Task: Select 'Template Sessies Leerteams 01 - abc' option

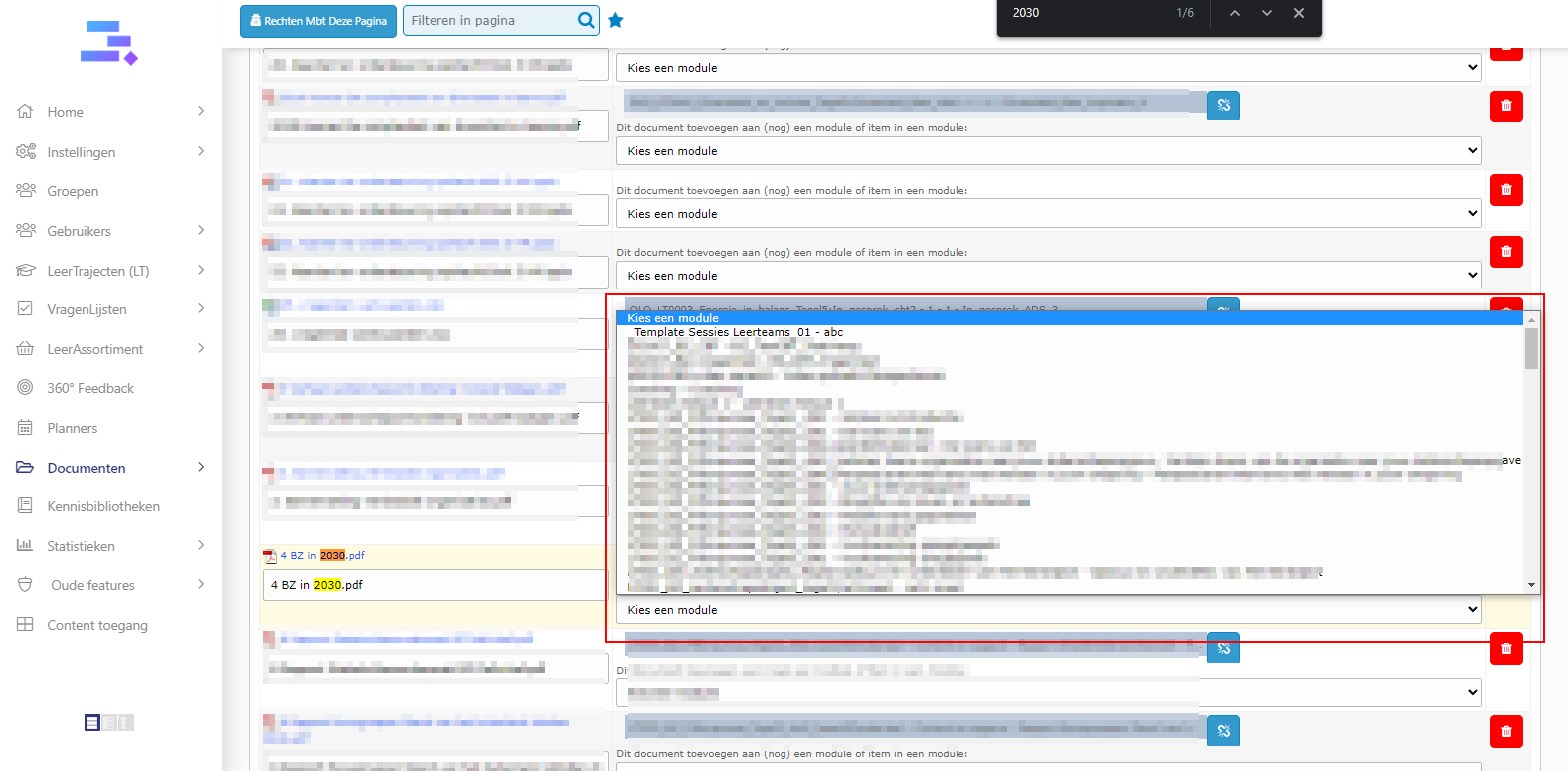Action: point(738,332)
